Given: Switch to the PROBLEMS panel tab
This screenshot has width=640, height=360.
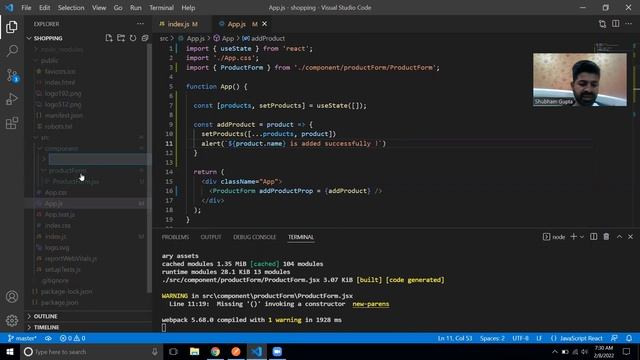Looking at the screenshot, I should pos(176,237).
